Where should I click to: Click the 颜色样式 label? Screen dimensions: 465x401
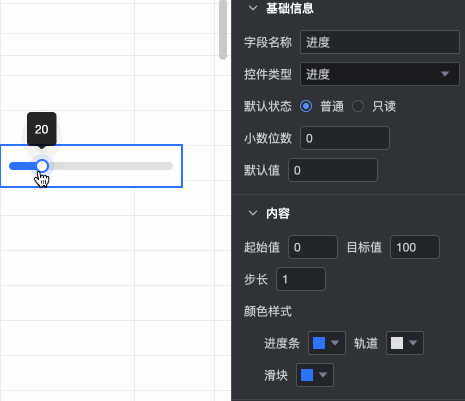click(268, 311)
